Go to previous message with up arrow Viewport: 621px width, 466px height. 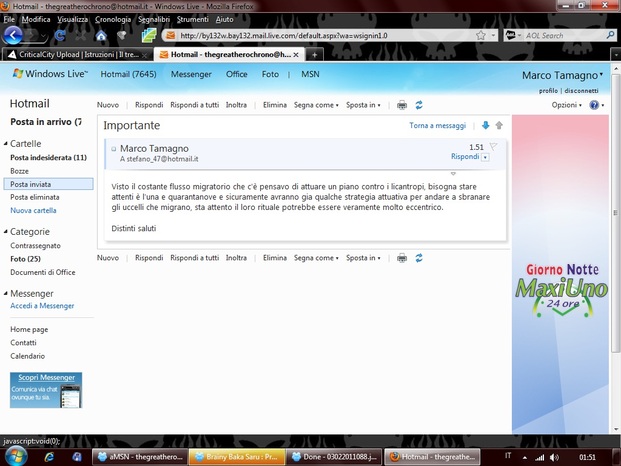[499, 126]
